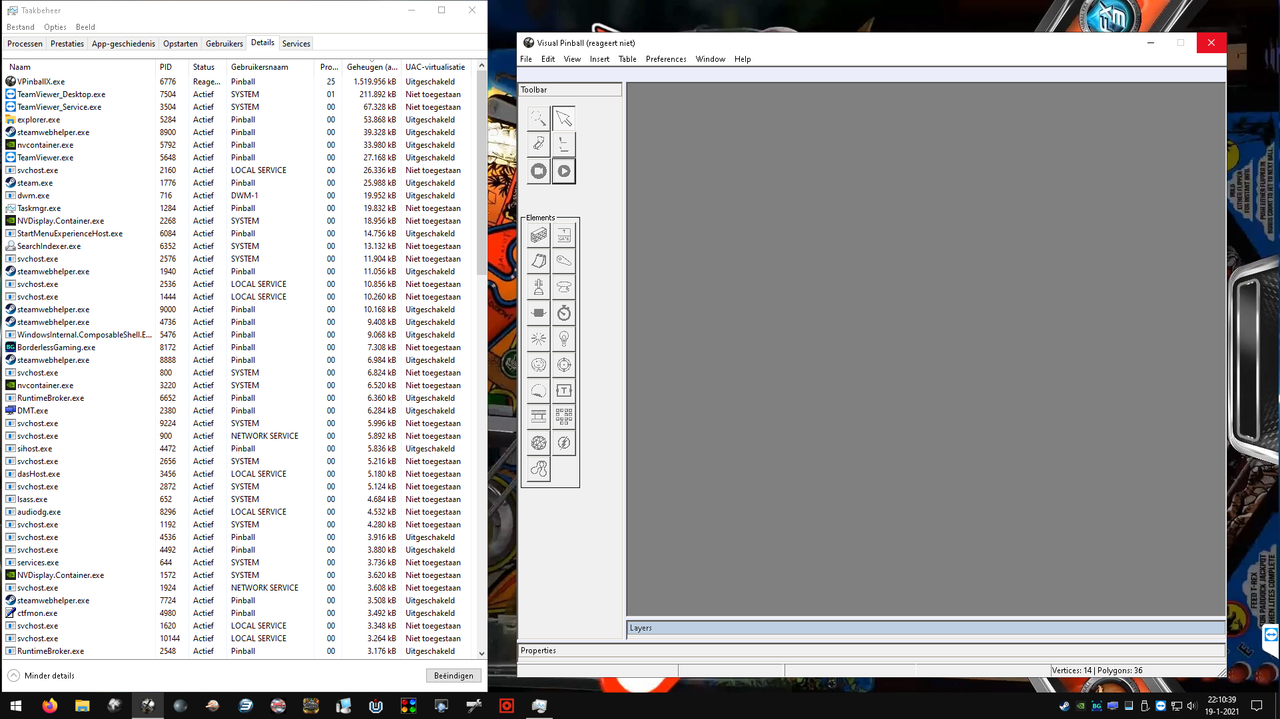Image resolution: width=1280 pixels, height=719 pixels.
Task: Click the TeamViewer icon in system tray
Action: (1160, 705)
